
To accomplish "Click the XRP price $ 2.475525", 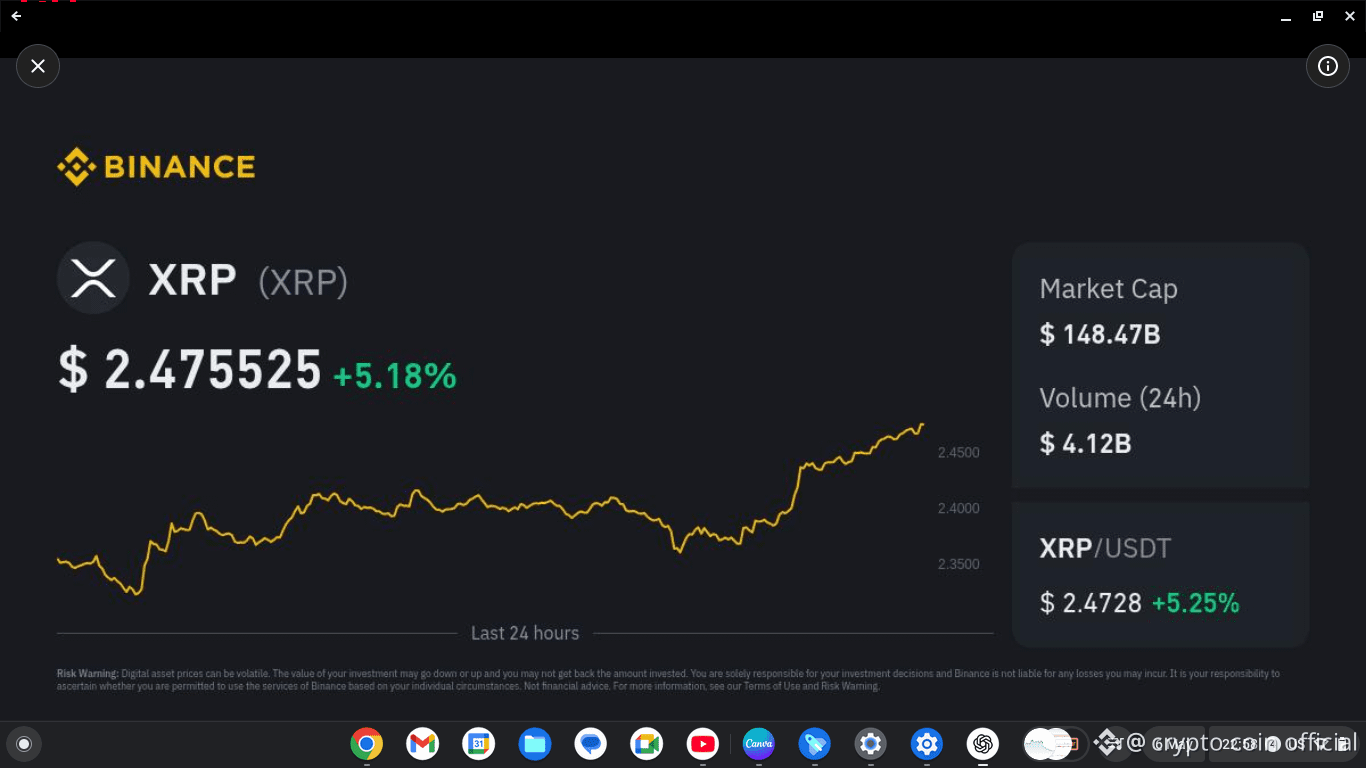I will point(190,369).
